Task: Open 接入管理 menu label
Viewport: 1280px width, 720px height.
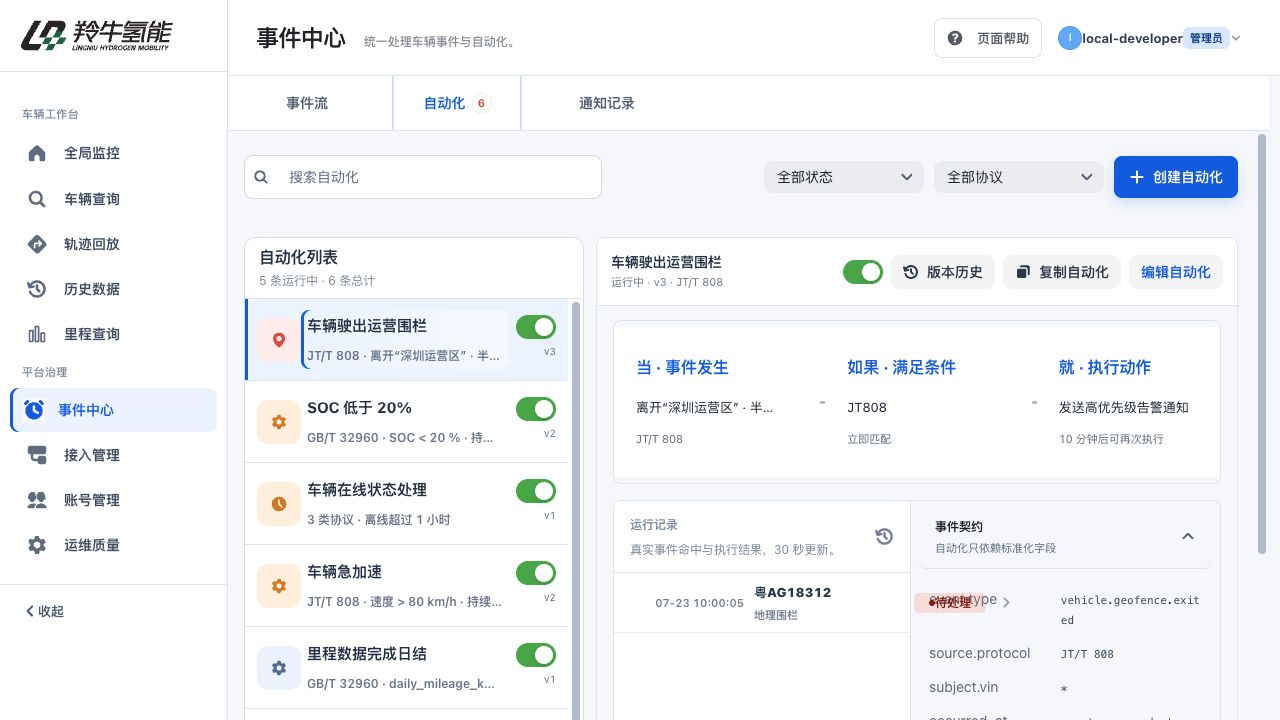Action: click(92, 455)
